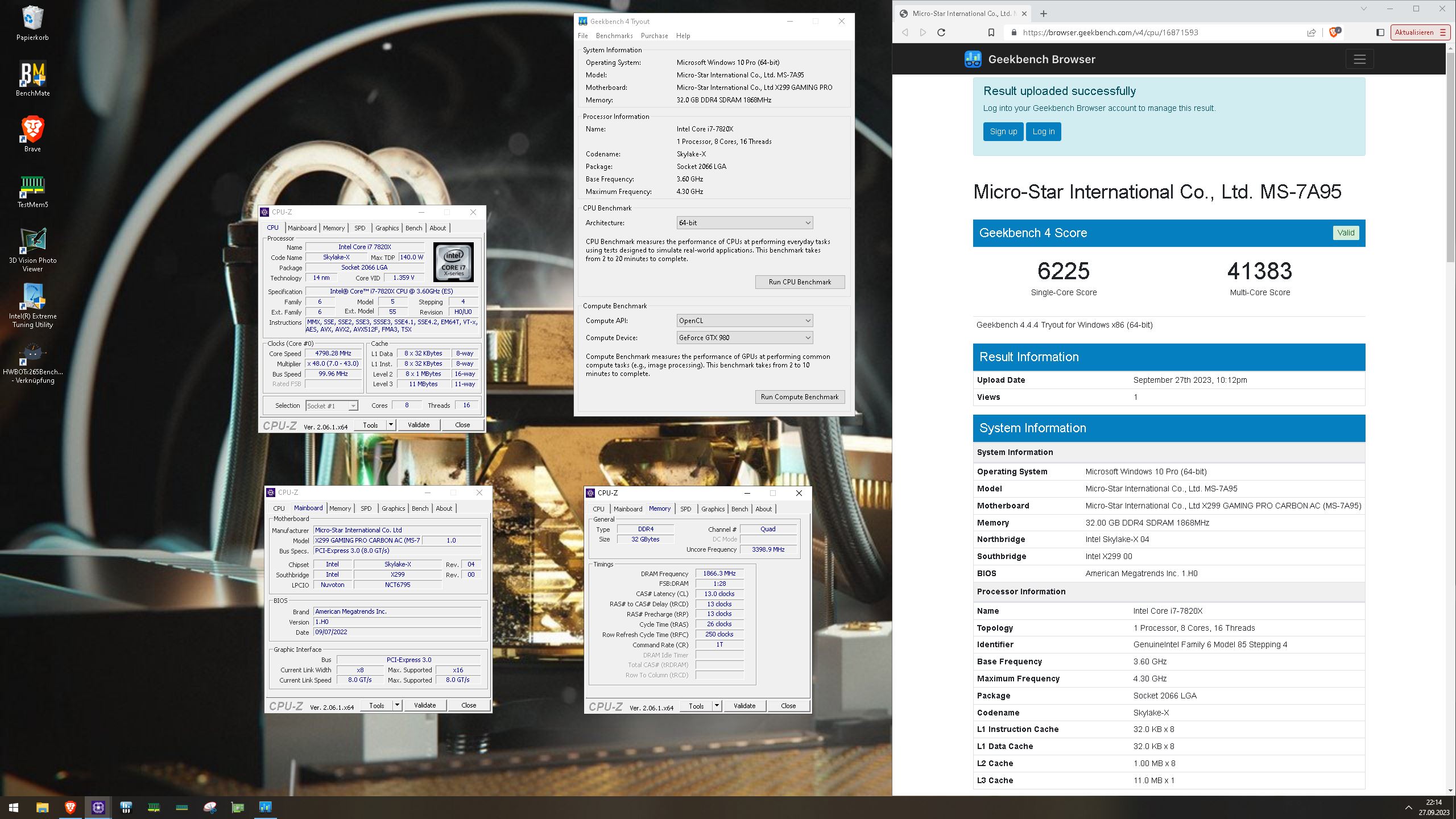Screen dimensions: 1456x819
Task: Click the Log in button
Action: coord(1043,131)
